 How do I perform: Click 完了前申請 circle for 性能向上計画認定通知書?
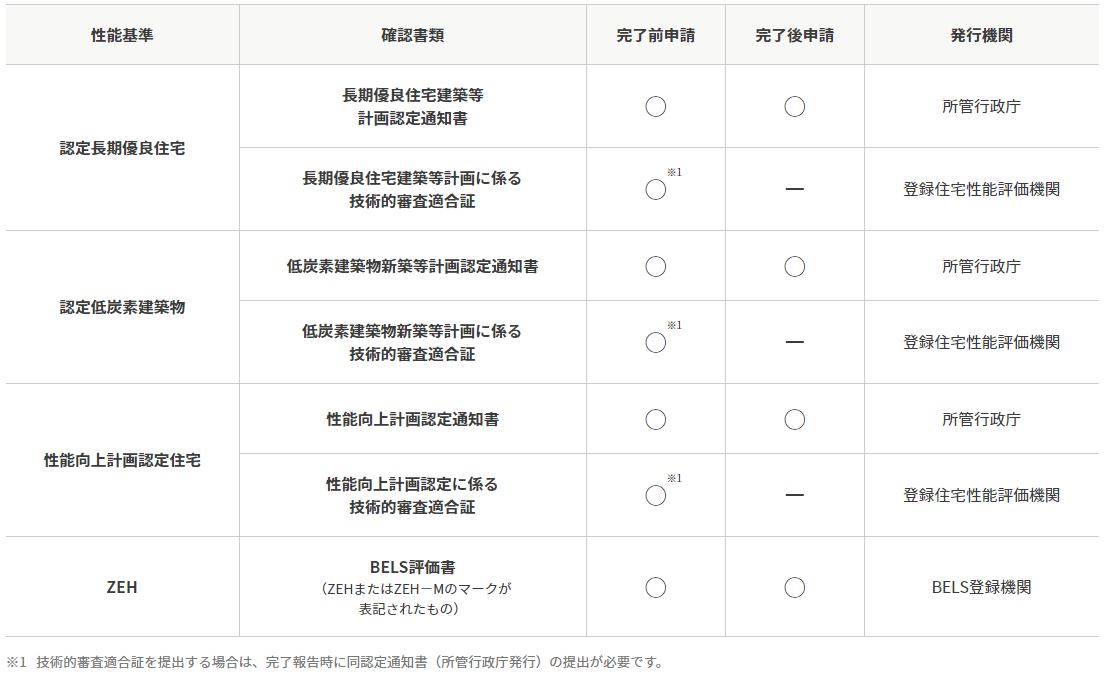point(656,420)
